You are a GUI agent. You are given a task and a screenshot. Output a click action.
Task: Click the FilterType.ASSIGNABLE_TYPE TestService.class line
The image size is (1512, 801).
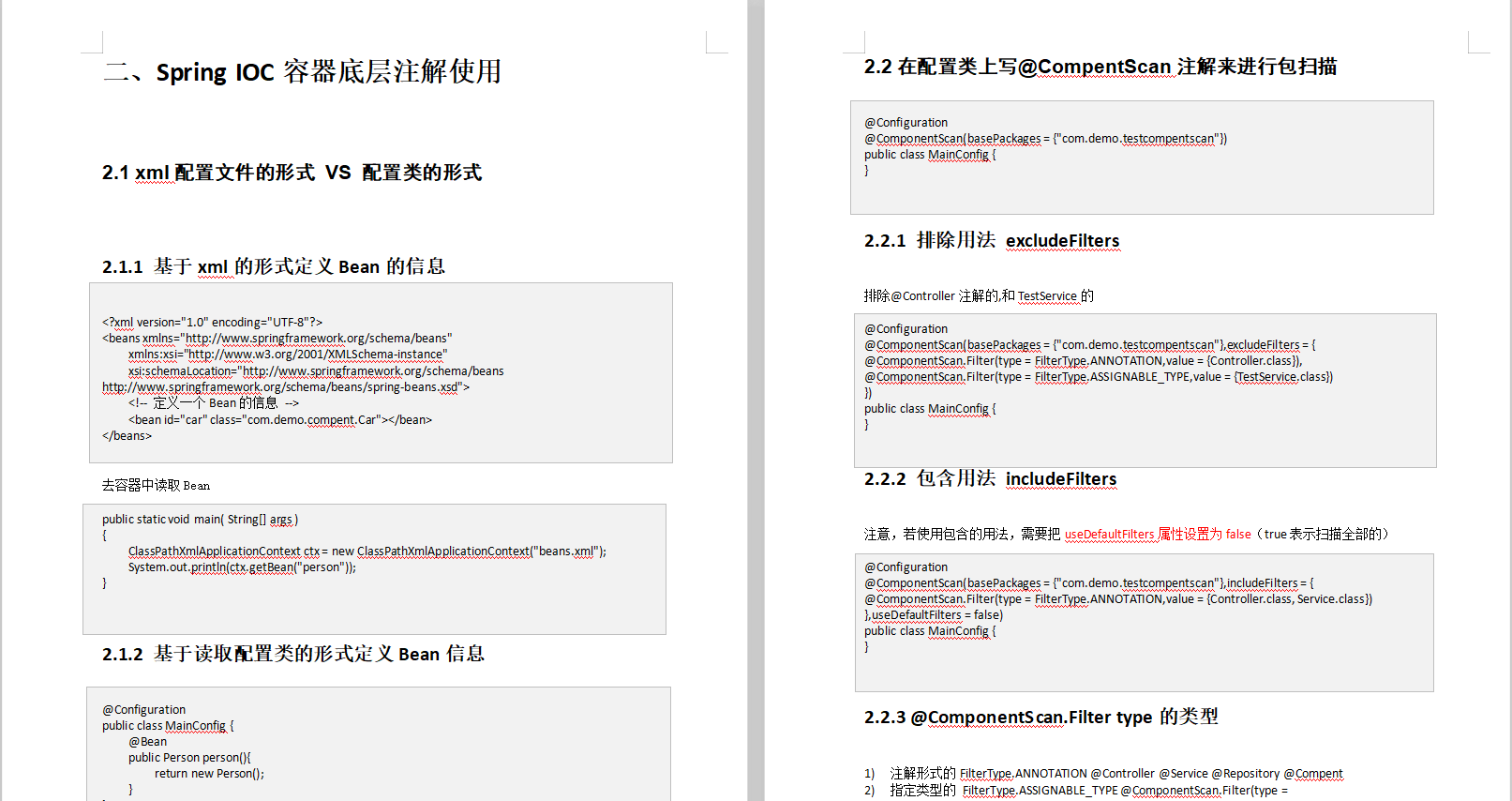[x=1099, y=376]
